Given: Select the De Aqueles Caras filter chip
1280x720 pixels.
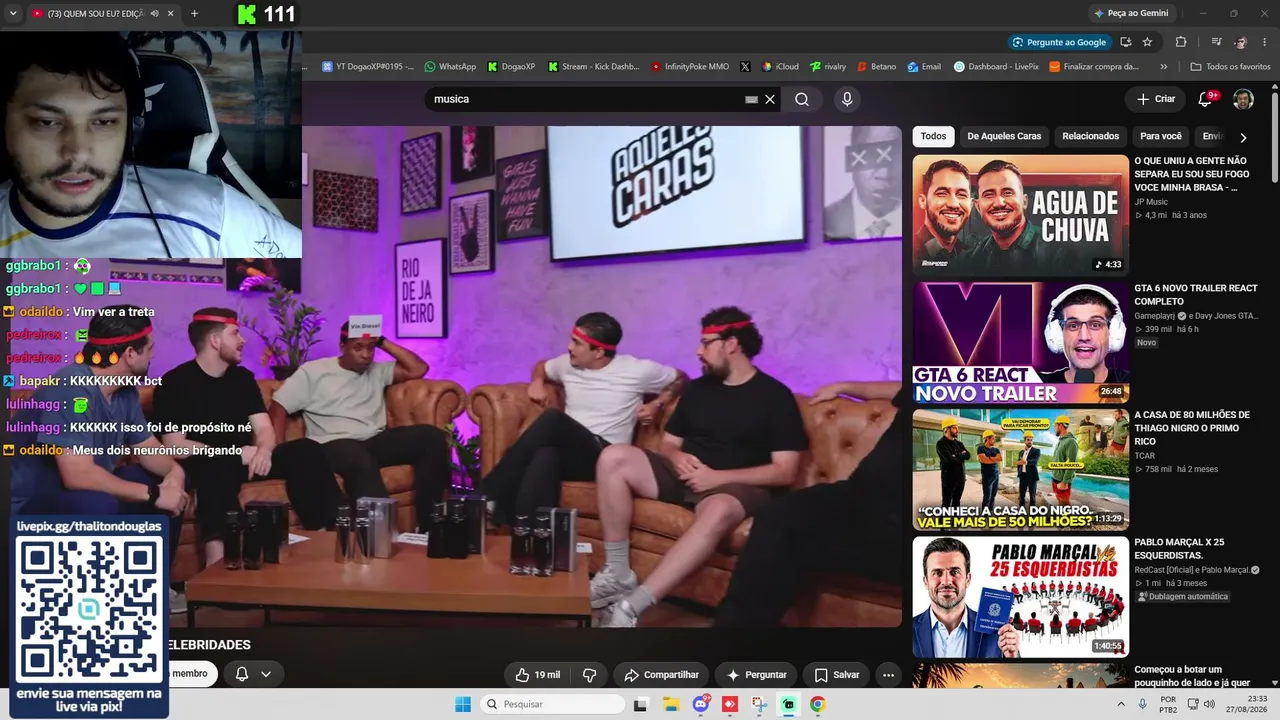Looking at the screenshot, I should coord(1004,136).
